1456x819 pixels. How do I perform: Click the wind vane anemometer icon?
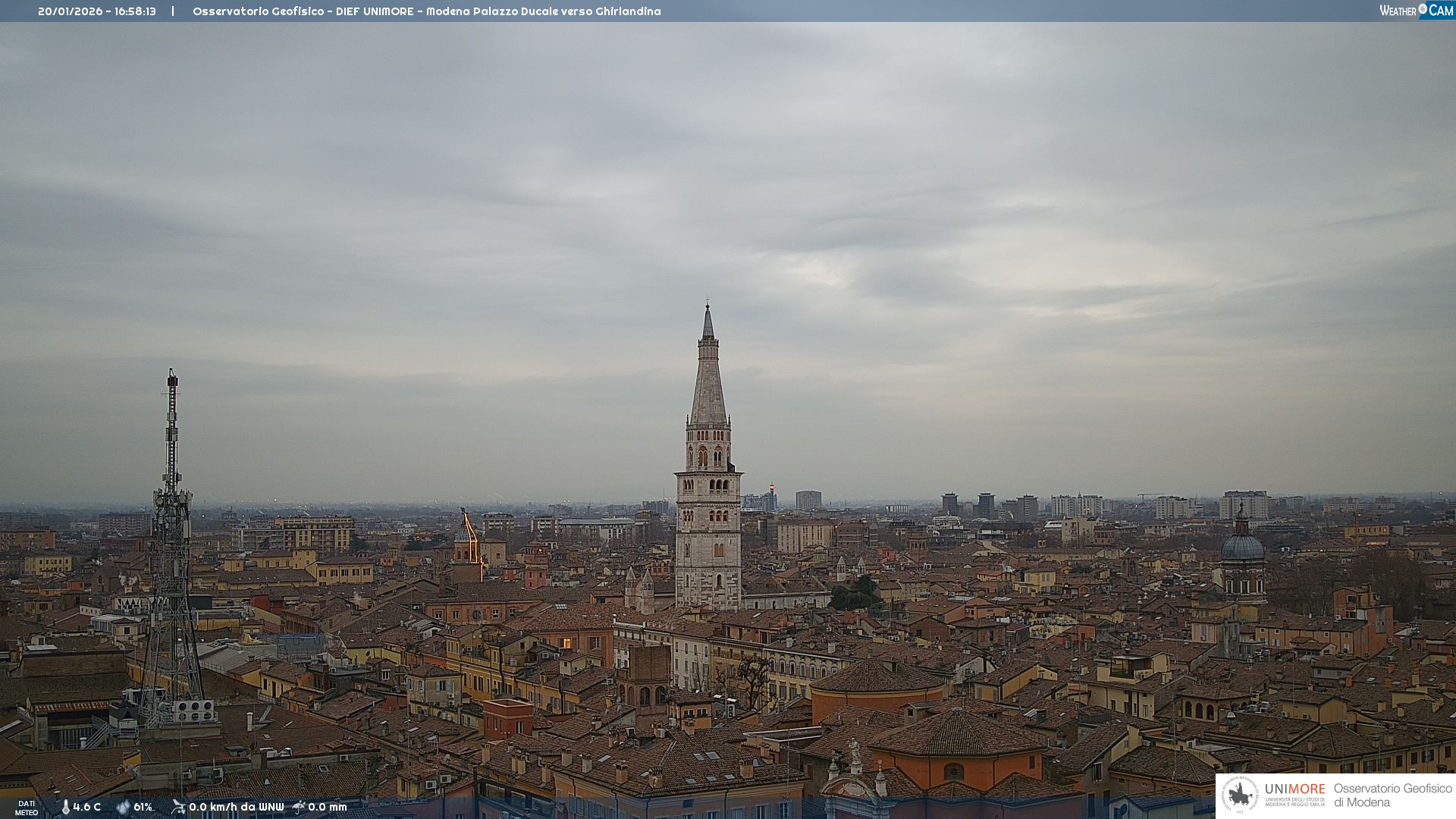[x=178, y=807]
